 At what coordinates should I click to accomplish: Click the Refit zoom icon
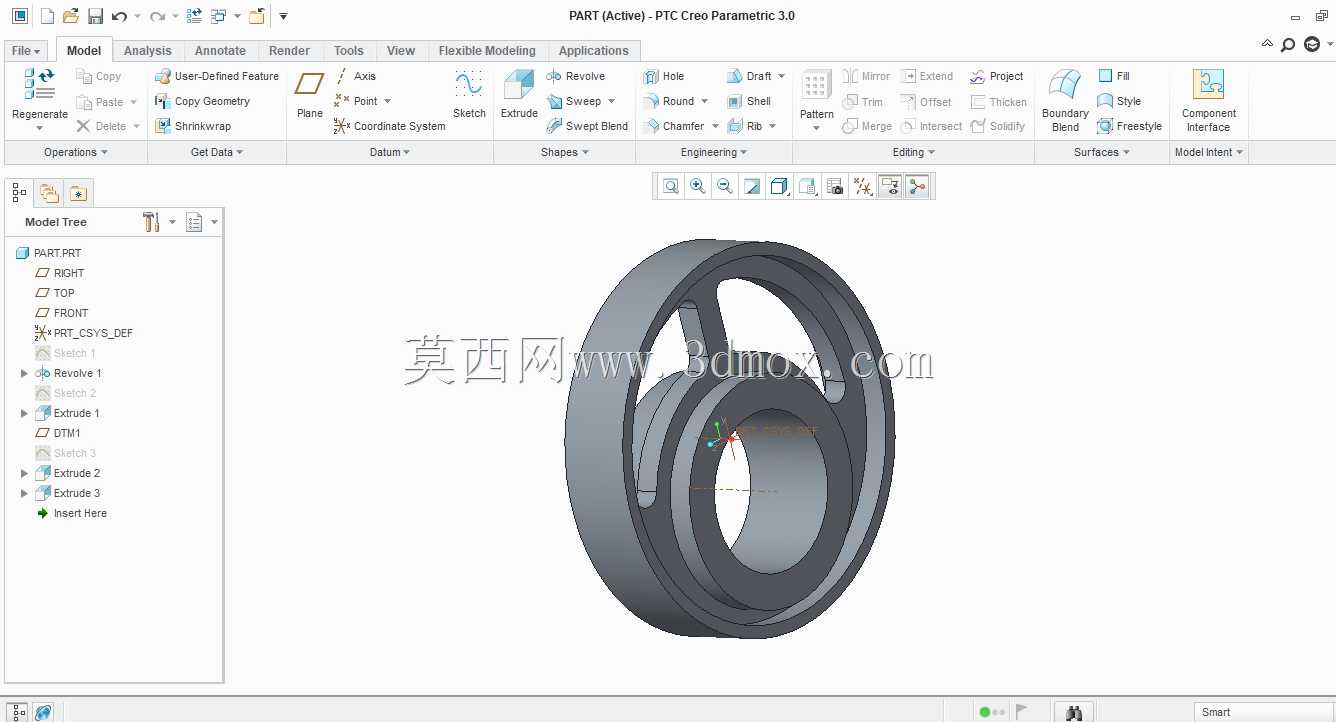point(671,186)
